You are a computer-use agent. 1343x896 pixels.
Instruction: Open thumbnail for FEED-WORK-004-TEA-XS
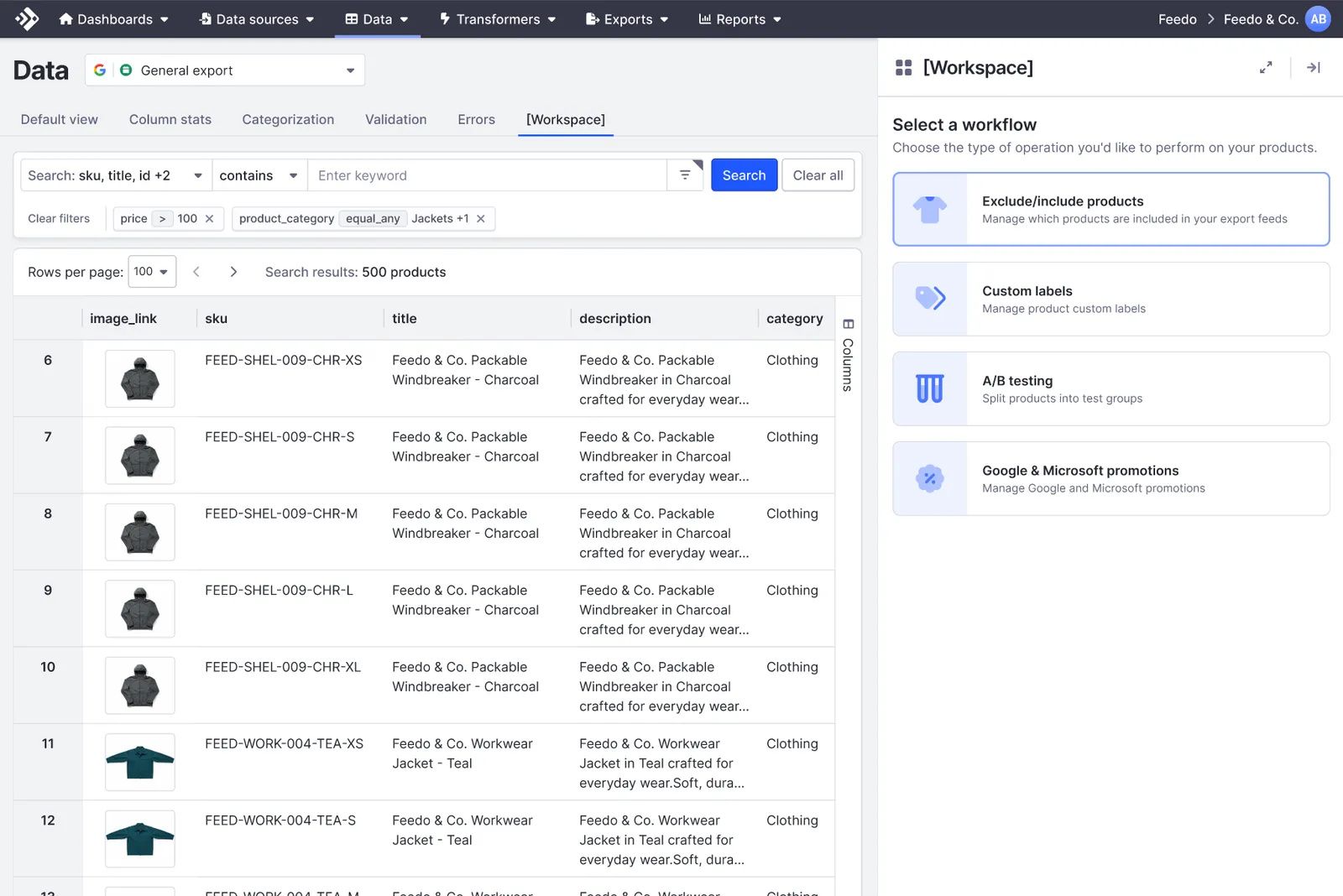coord(140,763)
